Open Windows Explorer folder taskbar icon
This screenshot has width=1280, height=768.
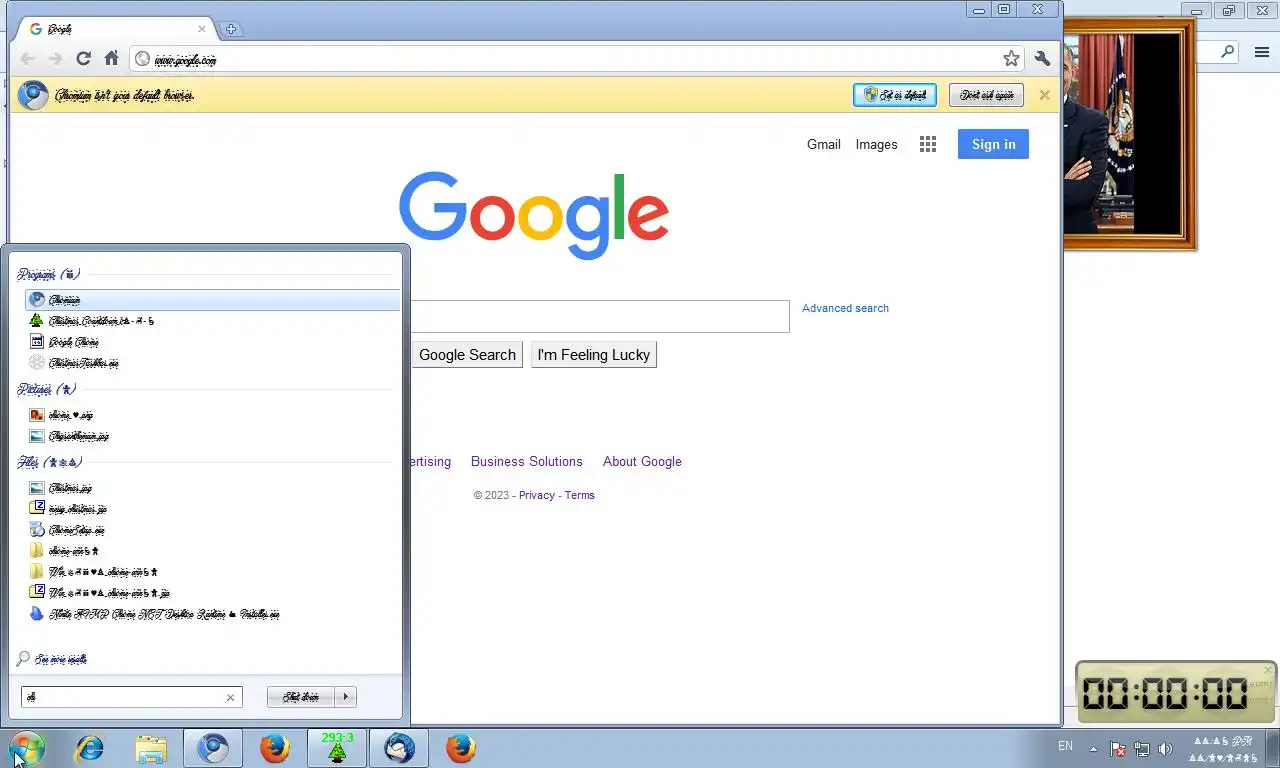coord(151,748)
